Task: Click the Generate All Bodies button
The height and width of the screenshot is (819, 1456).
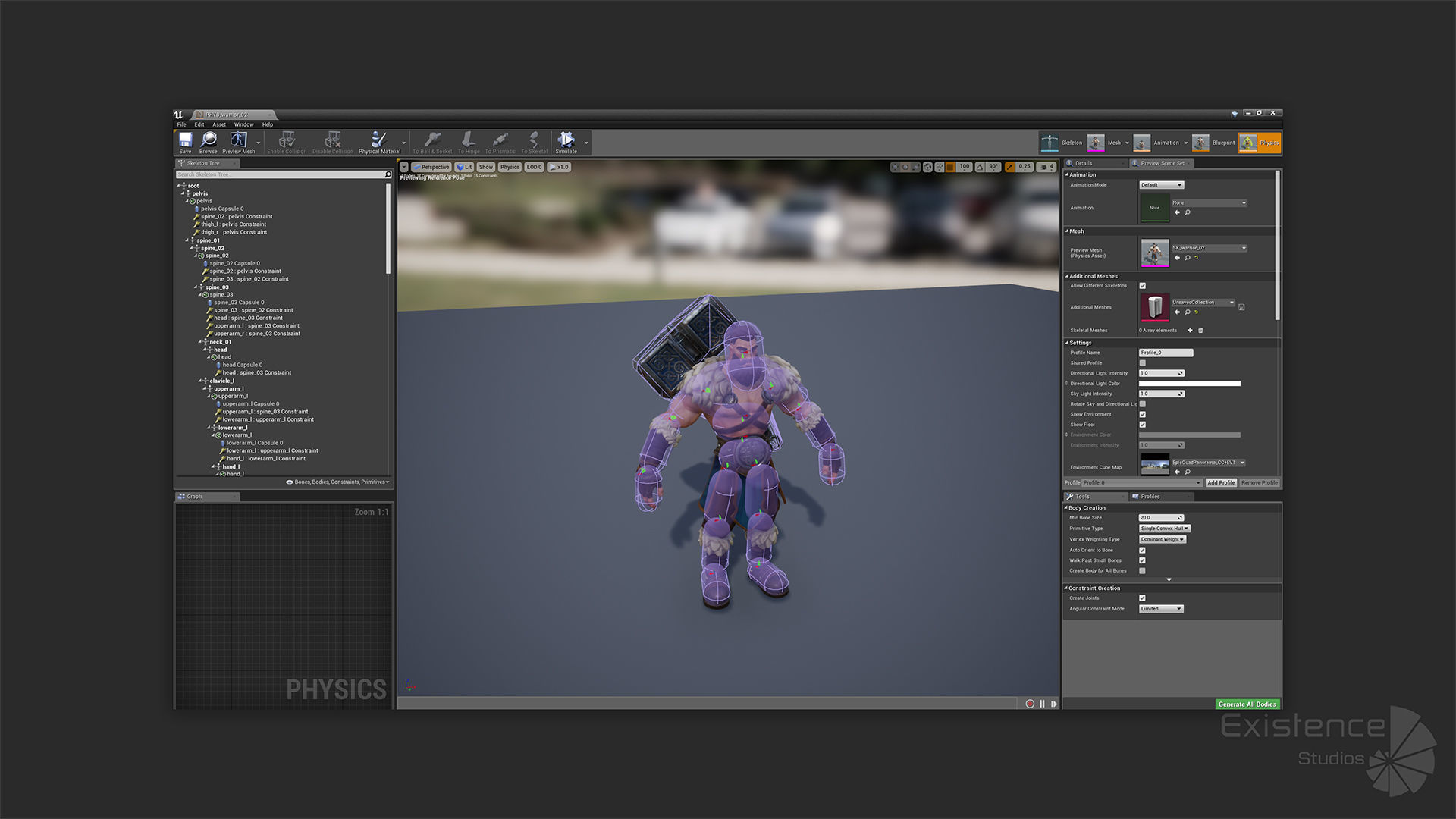Action: (1247, 704)
